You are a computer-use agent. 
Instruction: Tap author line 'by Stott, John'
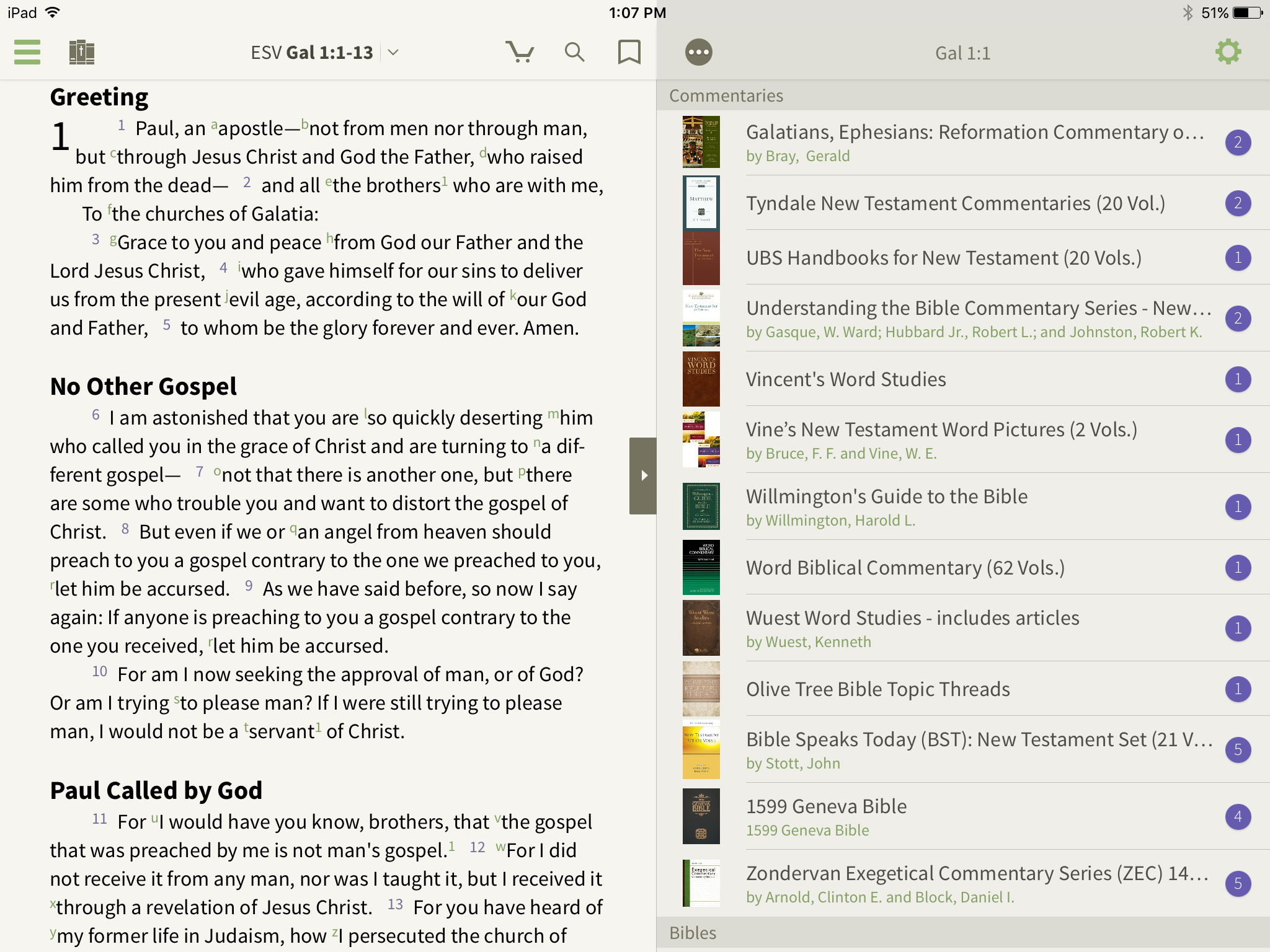[x=793, y=764]
